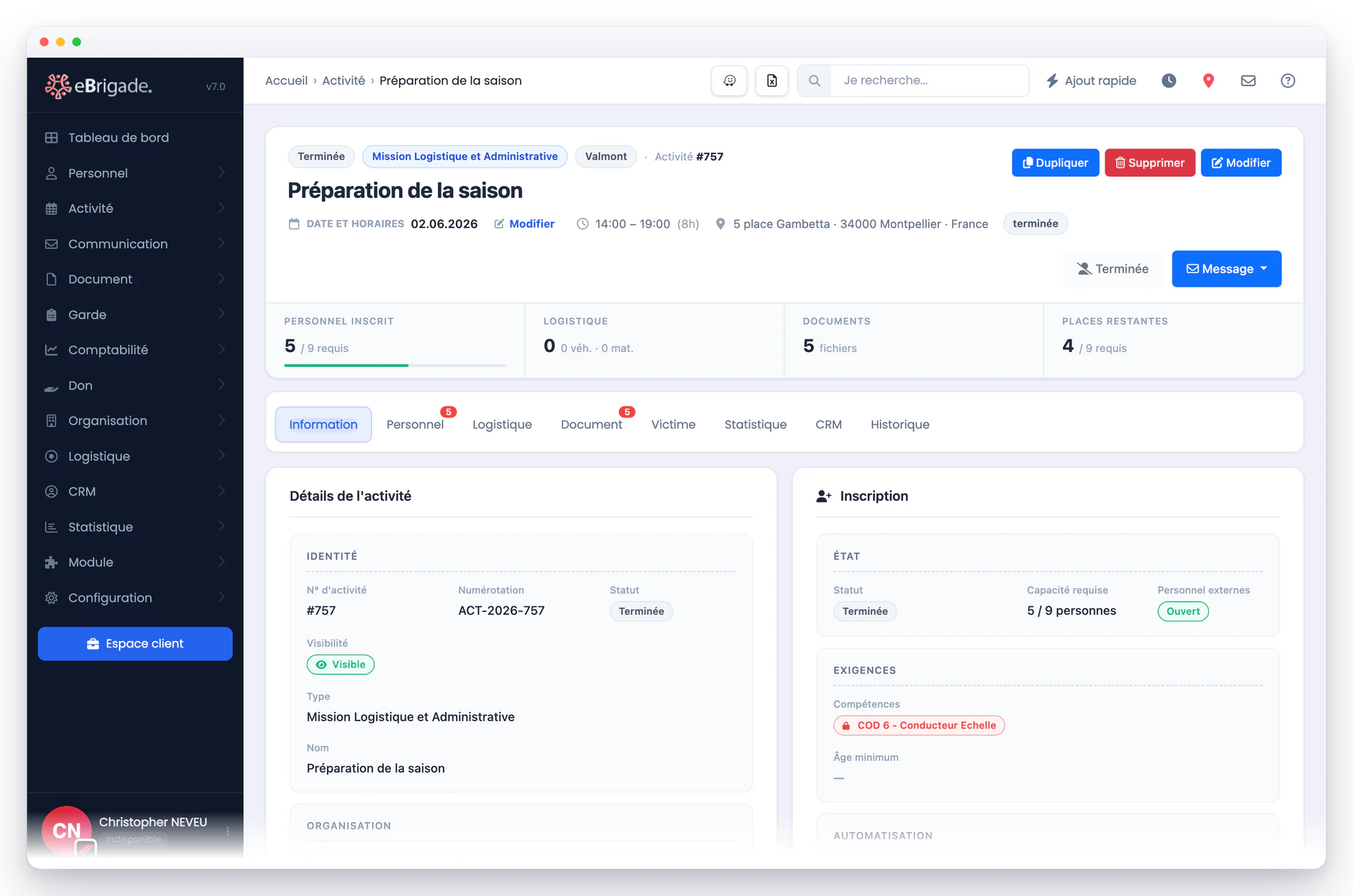Click the eBrigade logo
Screen dimensions: 1353x896
[x=98, y=86]
